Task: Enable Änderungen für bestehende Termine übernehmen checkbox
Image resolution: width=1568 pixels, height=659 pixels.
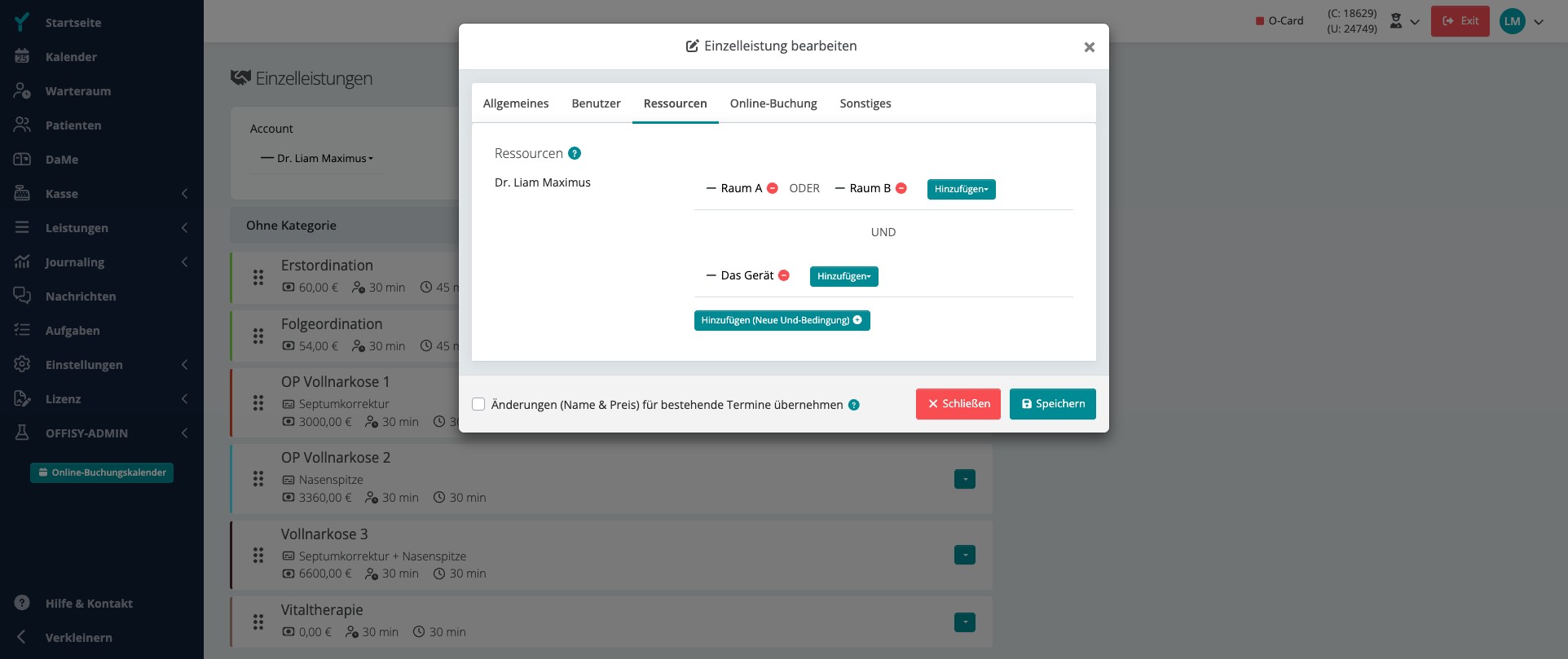Action: coord(478,404)
